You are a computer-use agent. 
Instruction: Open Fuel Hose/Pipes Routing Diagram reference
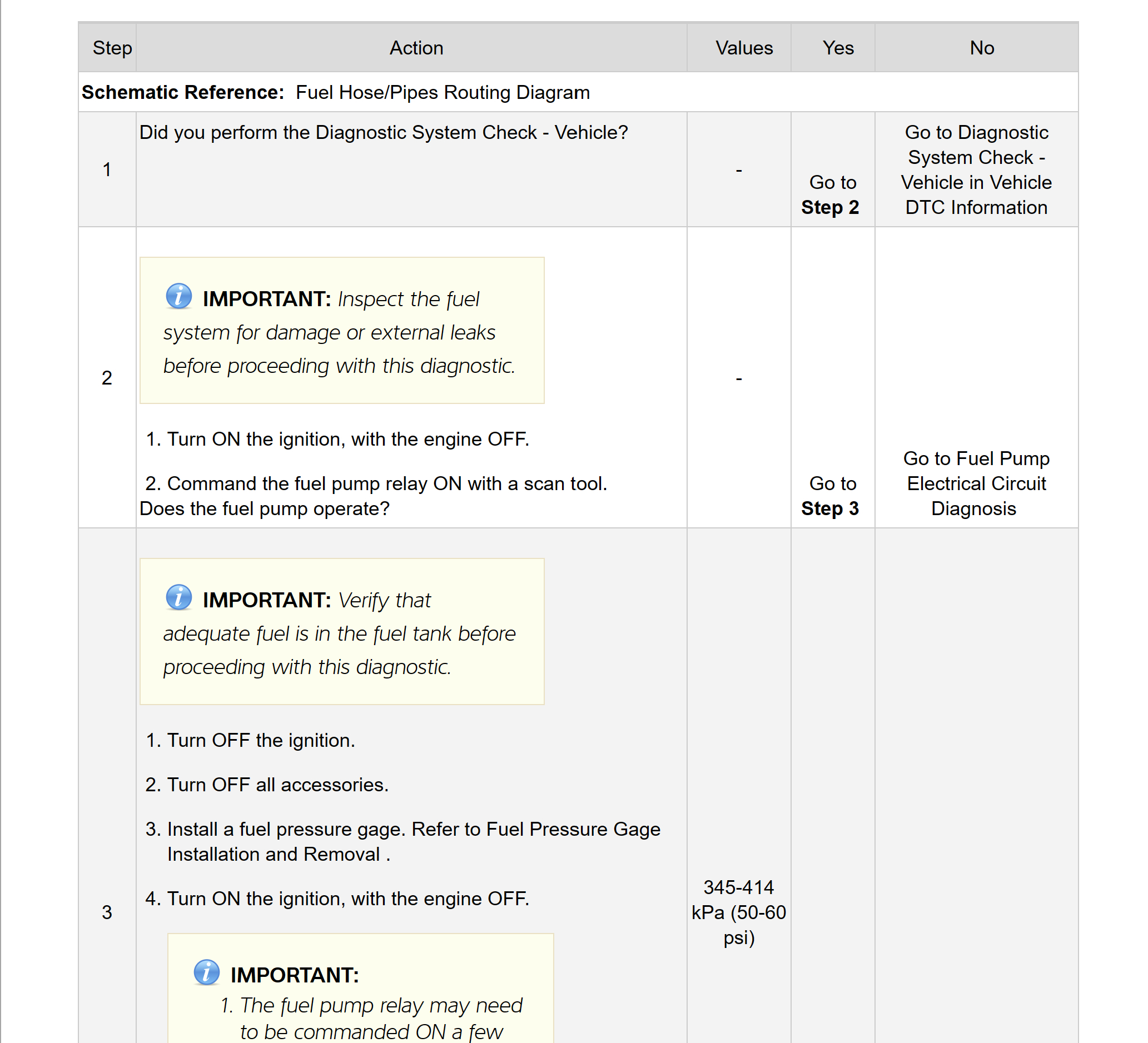coord(443,92)
